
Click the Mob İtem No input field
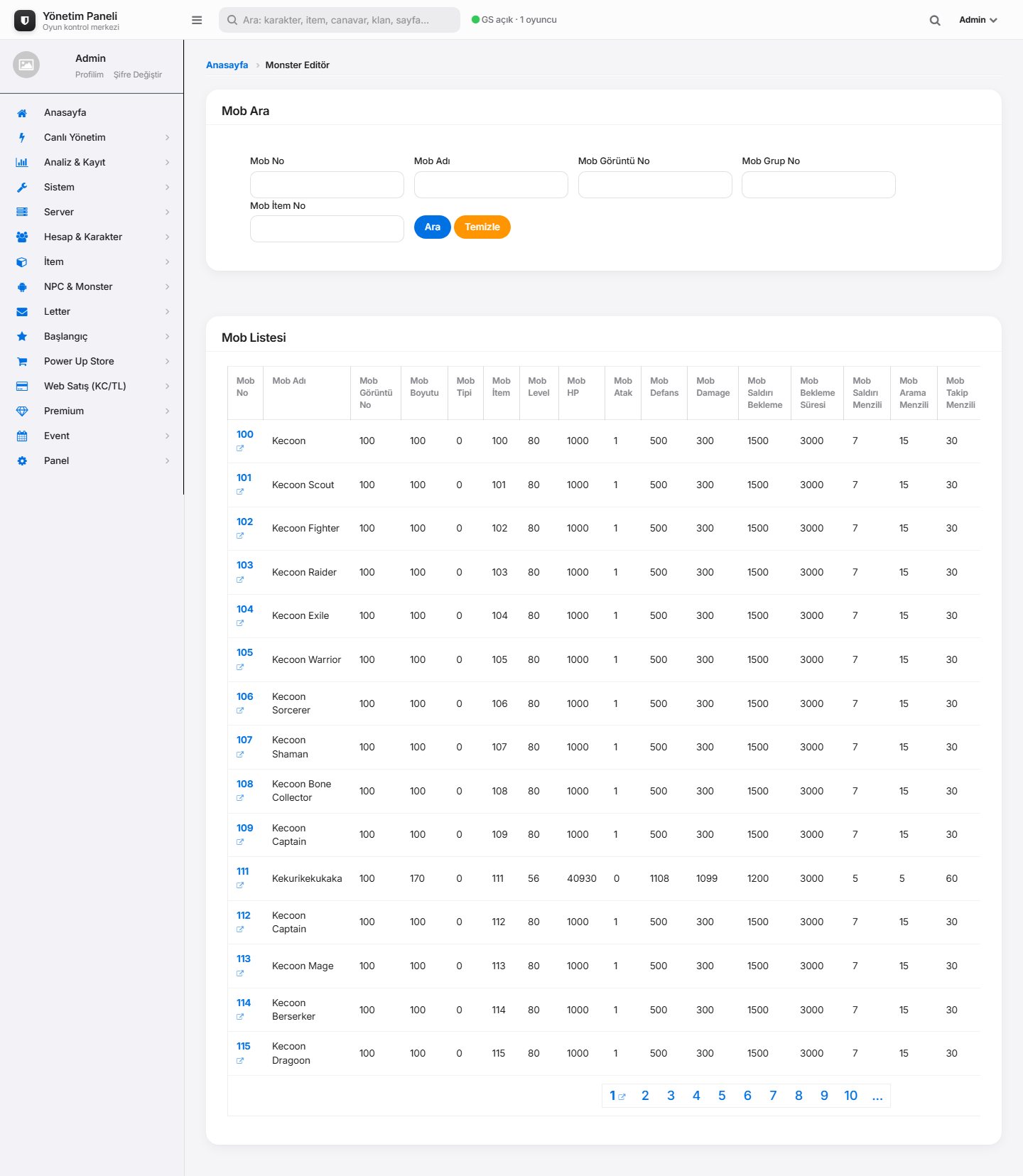pyautogui.click(x=327, y=229)
